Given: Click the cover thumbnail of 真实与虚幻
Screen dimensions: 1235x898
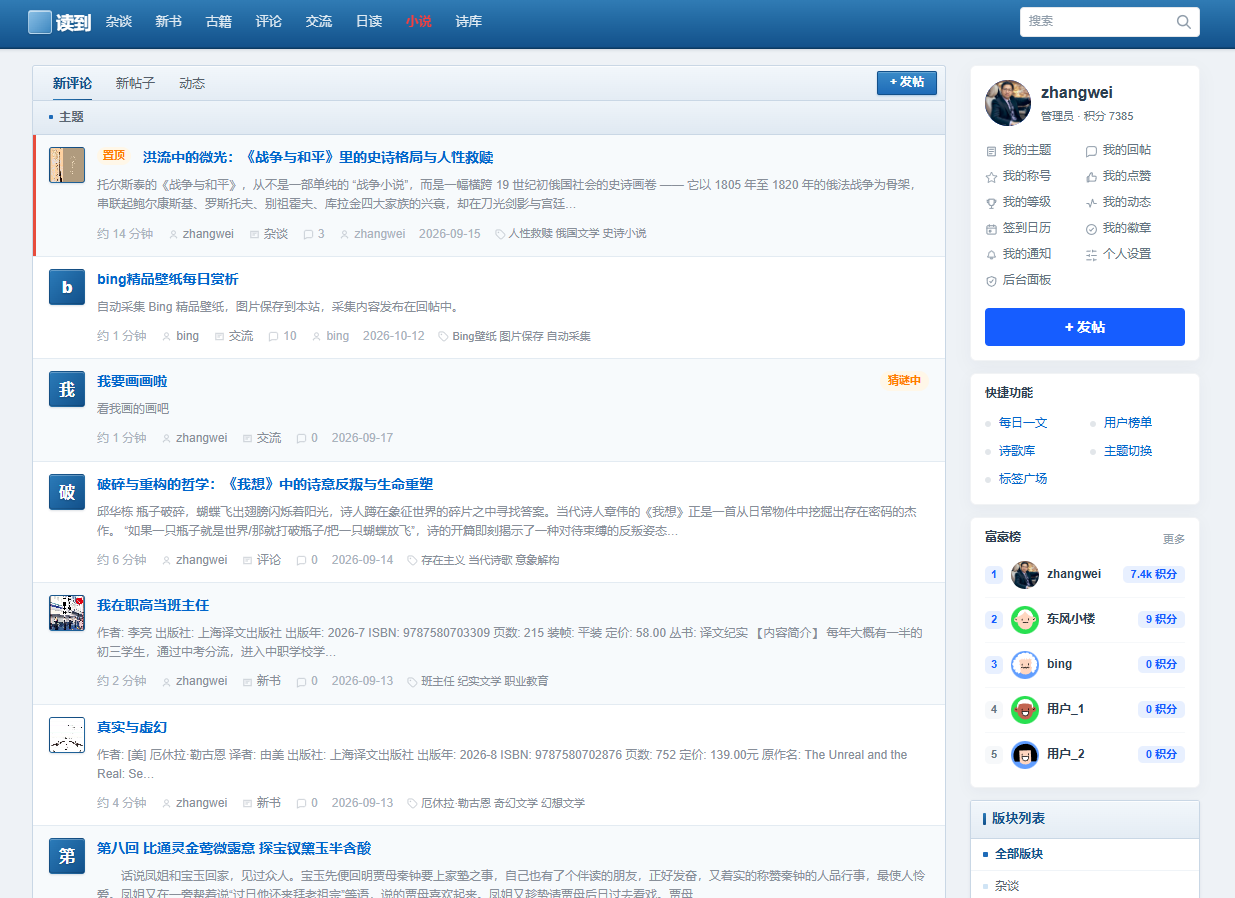Looking at the screenshot, I should click(x=67, y=735).
